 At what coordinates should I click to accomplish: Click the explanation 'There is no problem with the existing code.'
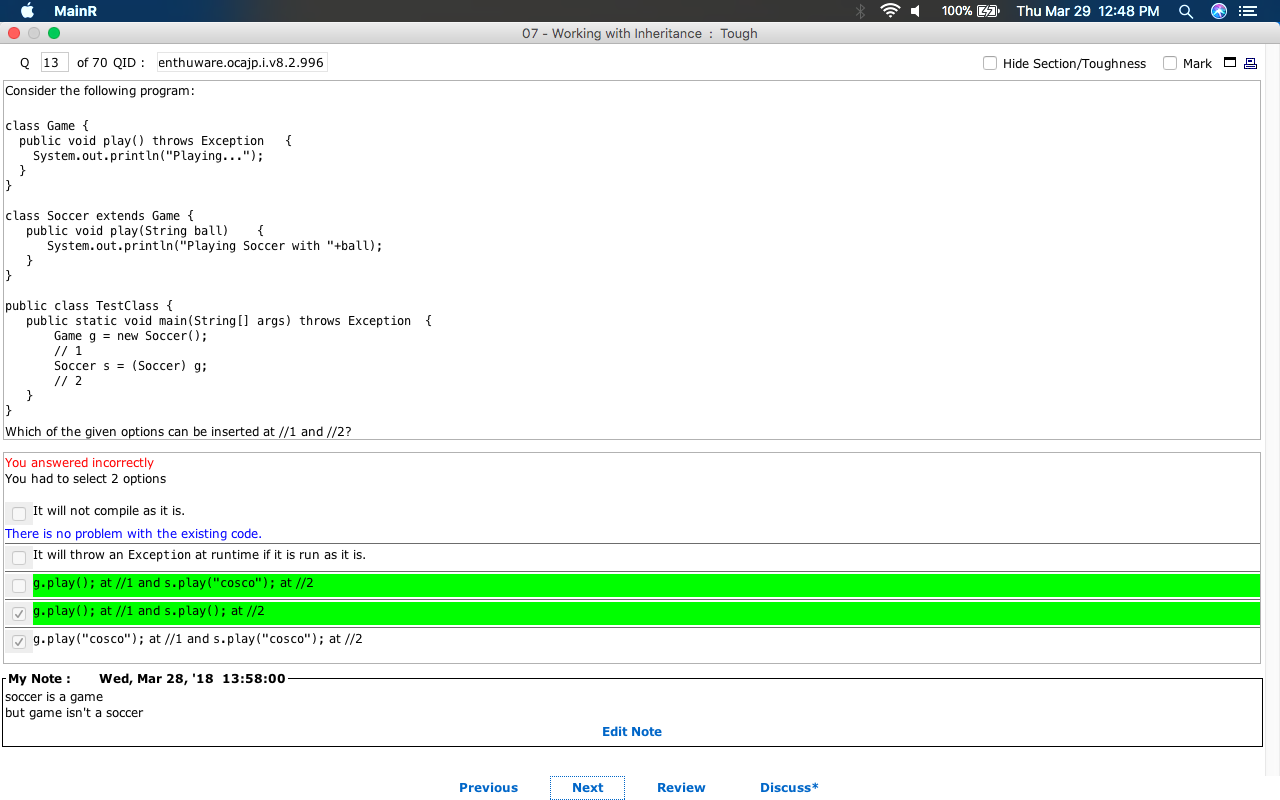click(x=133, y=534)
